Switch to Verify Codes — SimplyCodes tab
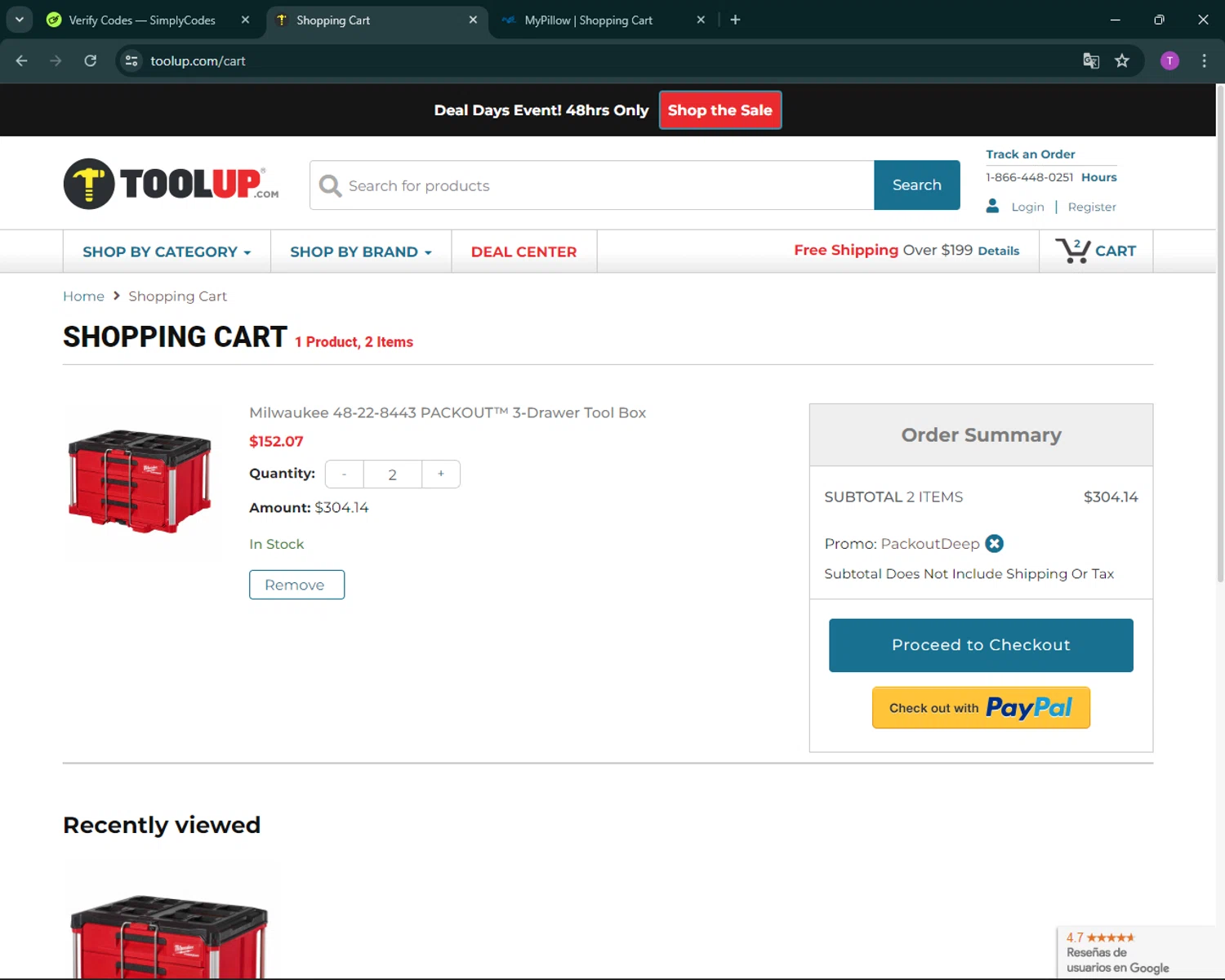 tap(141, 20)
